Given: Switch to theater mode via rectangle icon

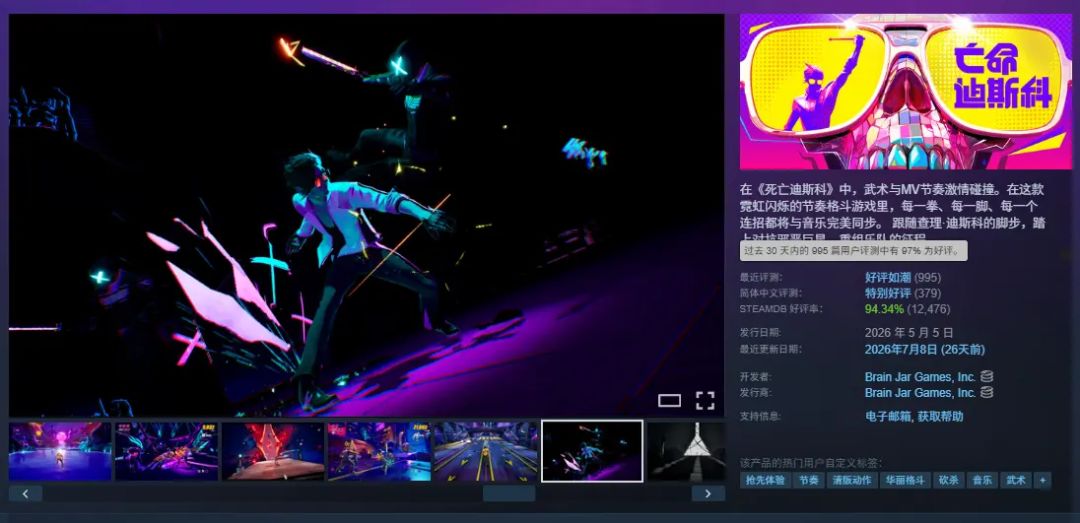Looking at the screenshot, I should pyautogui.click(x=669, y=400).
